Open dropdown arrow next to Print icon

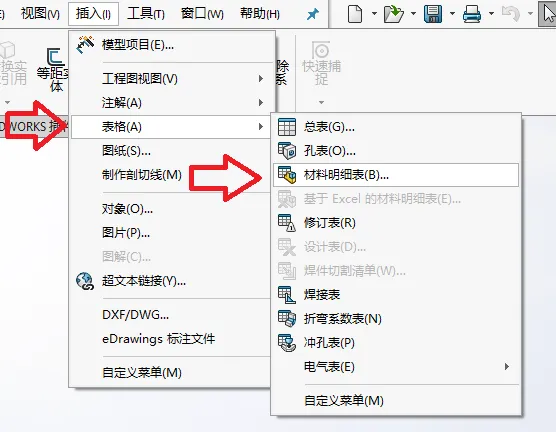click(491, 14)
